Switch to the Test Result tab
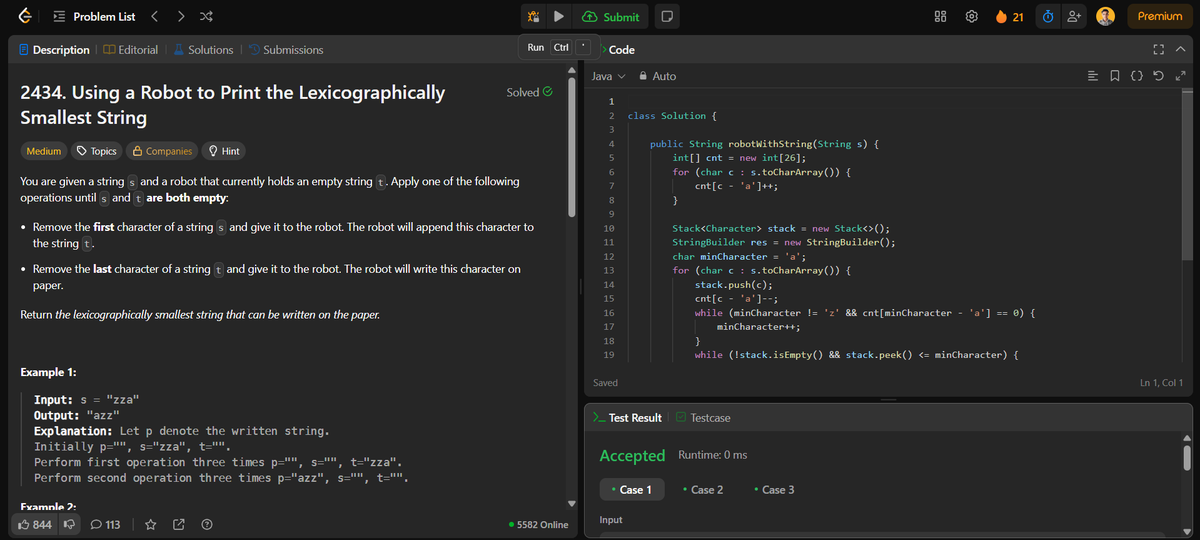1200x540 pixels. [x=627, y=417]
